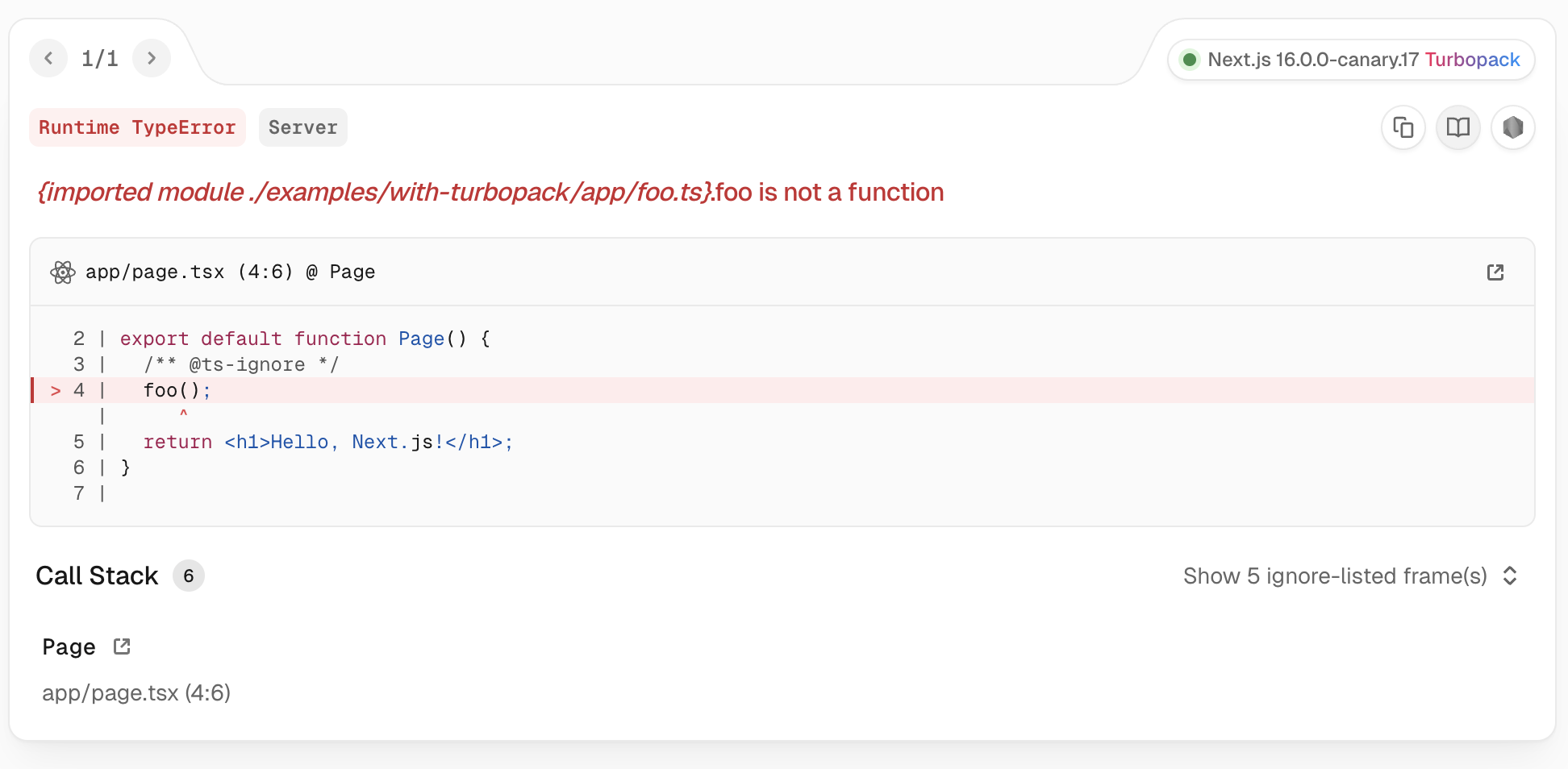The height and width of the screenshot is (769, 1568).
Task: Click the Turbopack label
Action: click(1472, 60)
